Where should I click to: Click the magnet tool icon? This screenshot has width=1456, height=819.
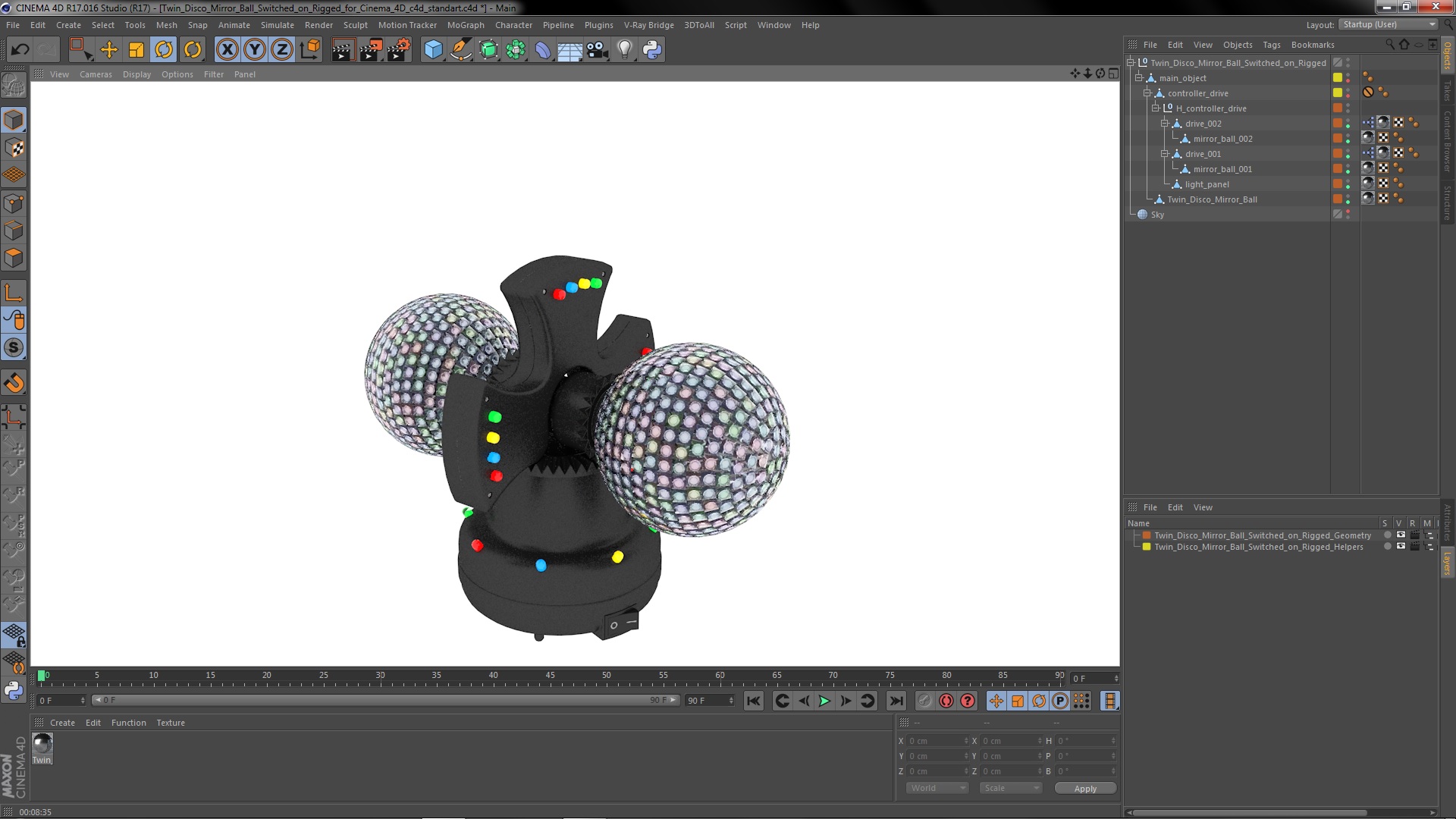coord(14,383)
